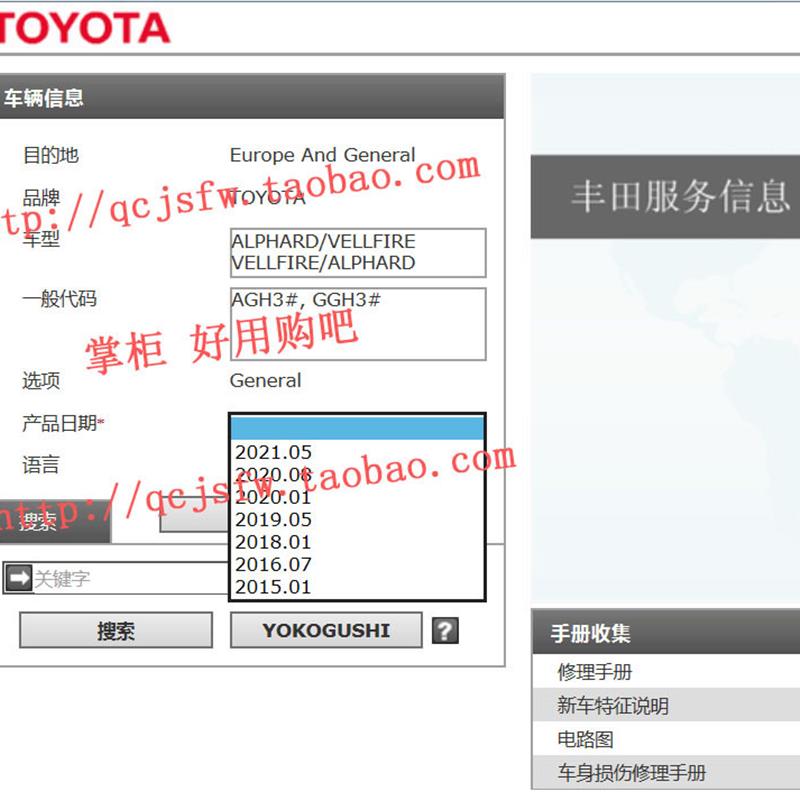The image size is (800, 800).
Task: Click the 目的地 label
Action: 51,155
